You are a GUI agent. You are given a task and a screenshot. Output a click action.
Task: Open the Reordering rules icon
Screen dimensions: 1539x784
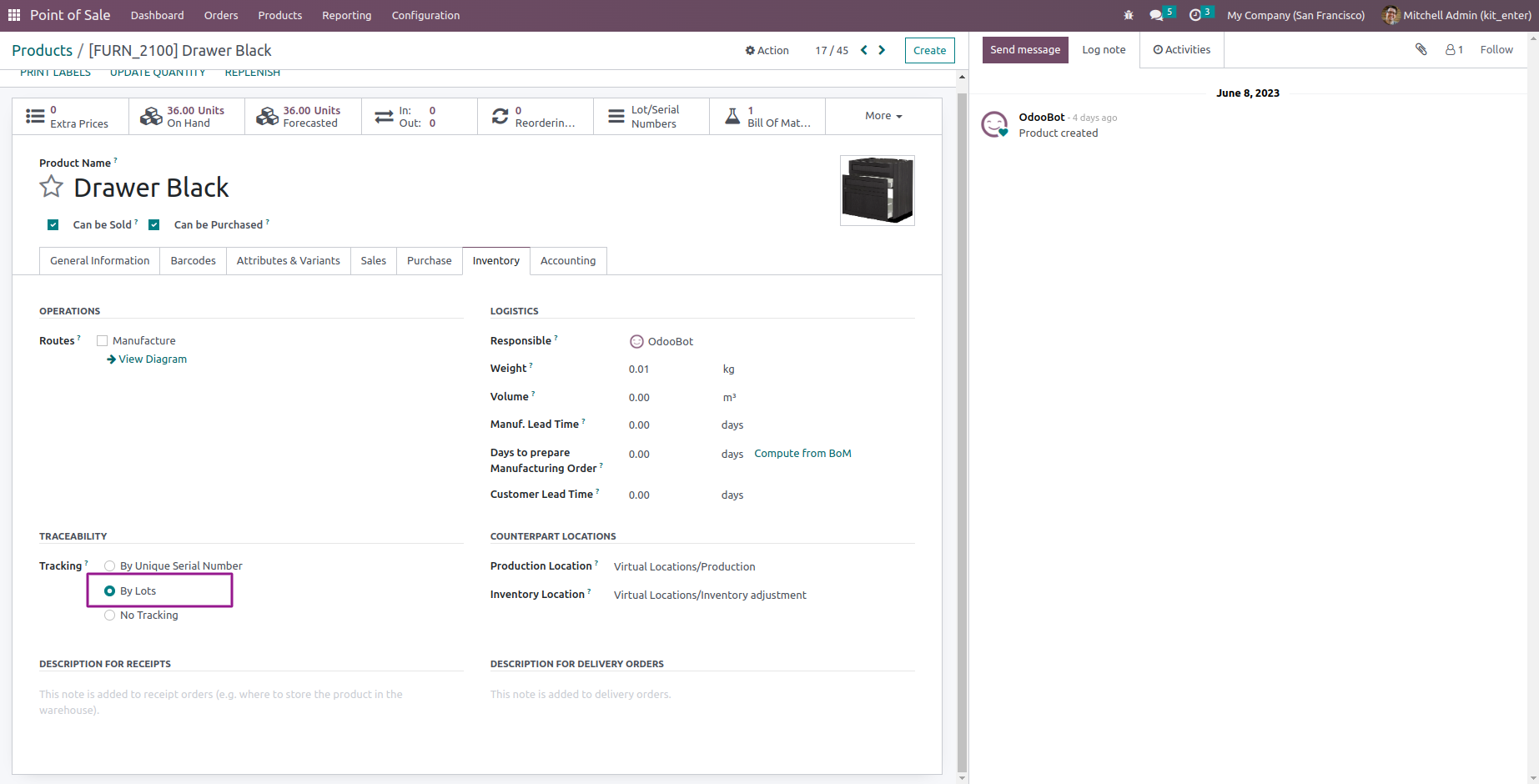[500, 115]
